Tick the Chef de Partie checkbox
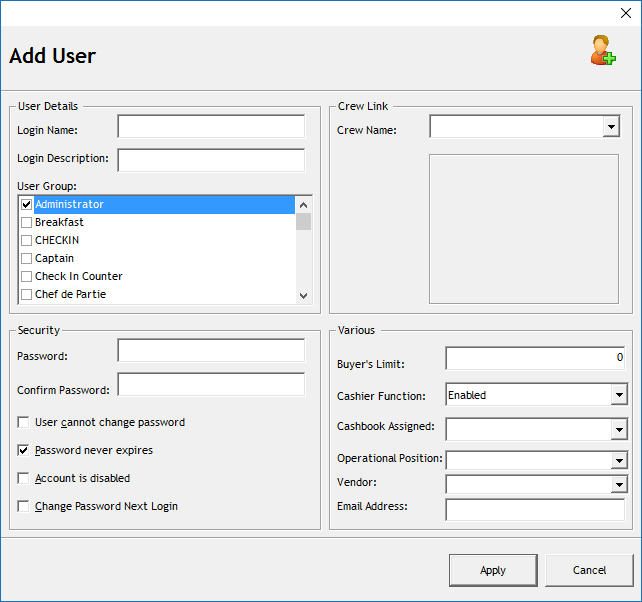642x602 pixels. point(27,294)
